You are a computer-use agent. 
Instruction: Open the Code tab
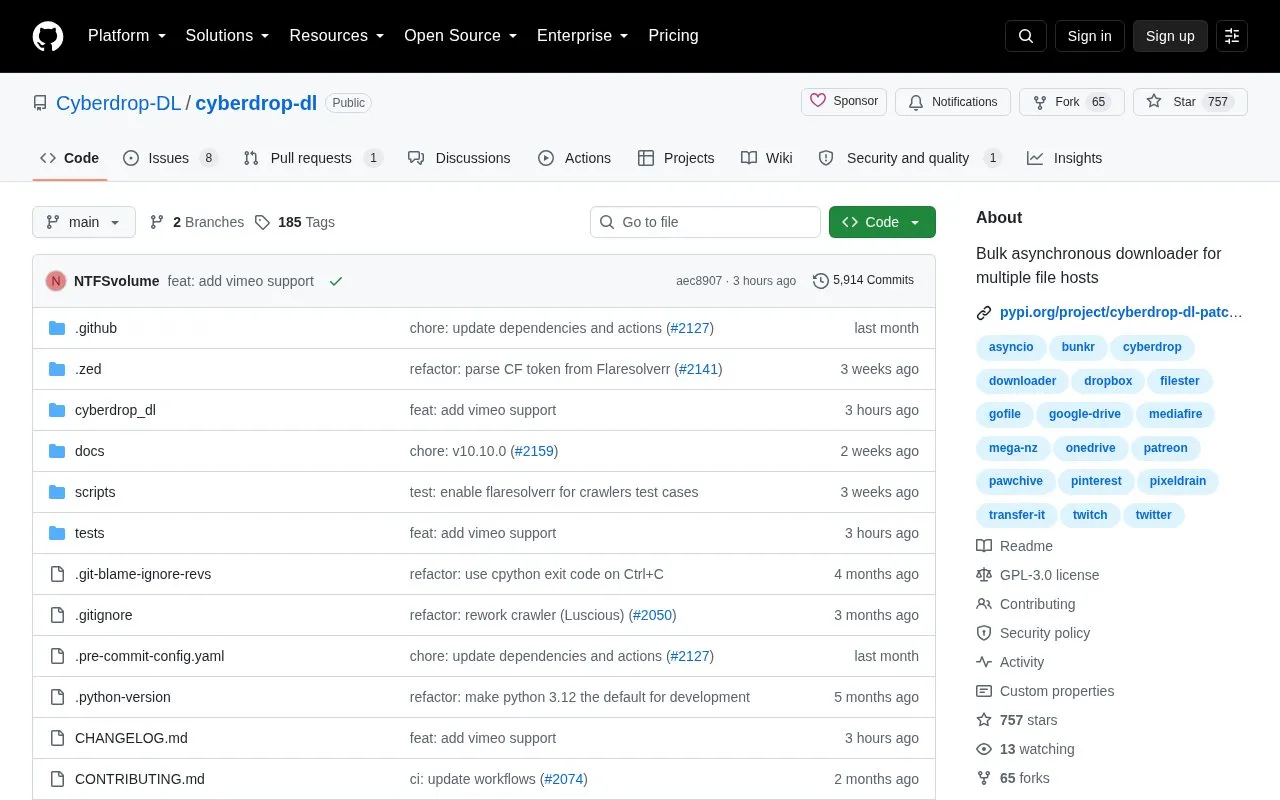pos(70,158)
